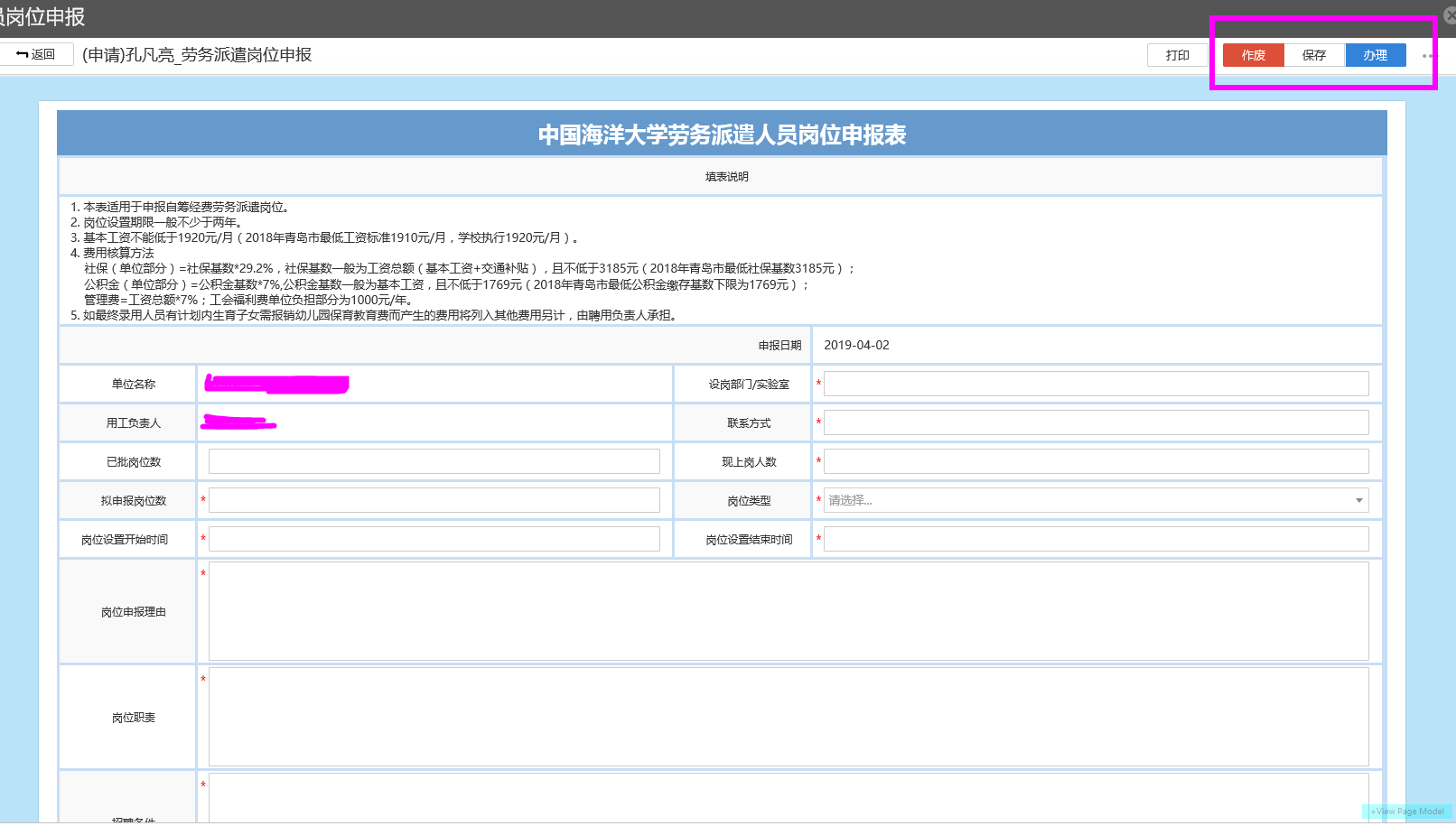Viewport: 1456px width, 826px height.
Task: Click the 申报日期 value 2019-04-02
Action: 856,346
